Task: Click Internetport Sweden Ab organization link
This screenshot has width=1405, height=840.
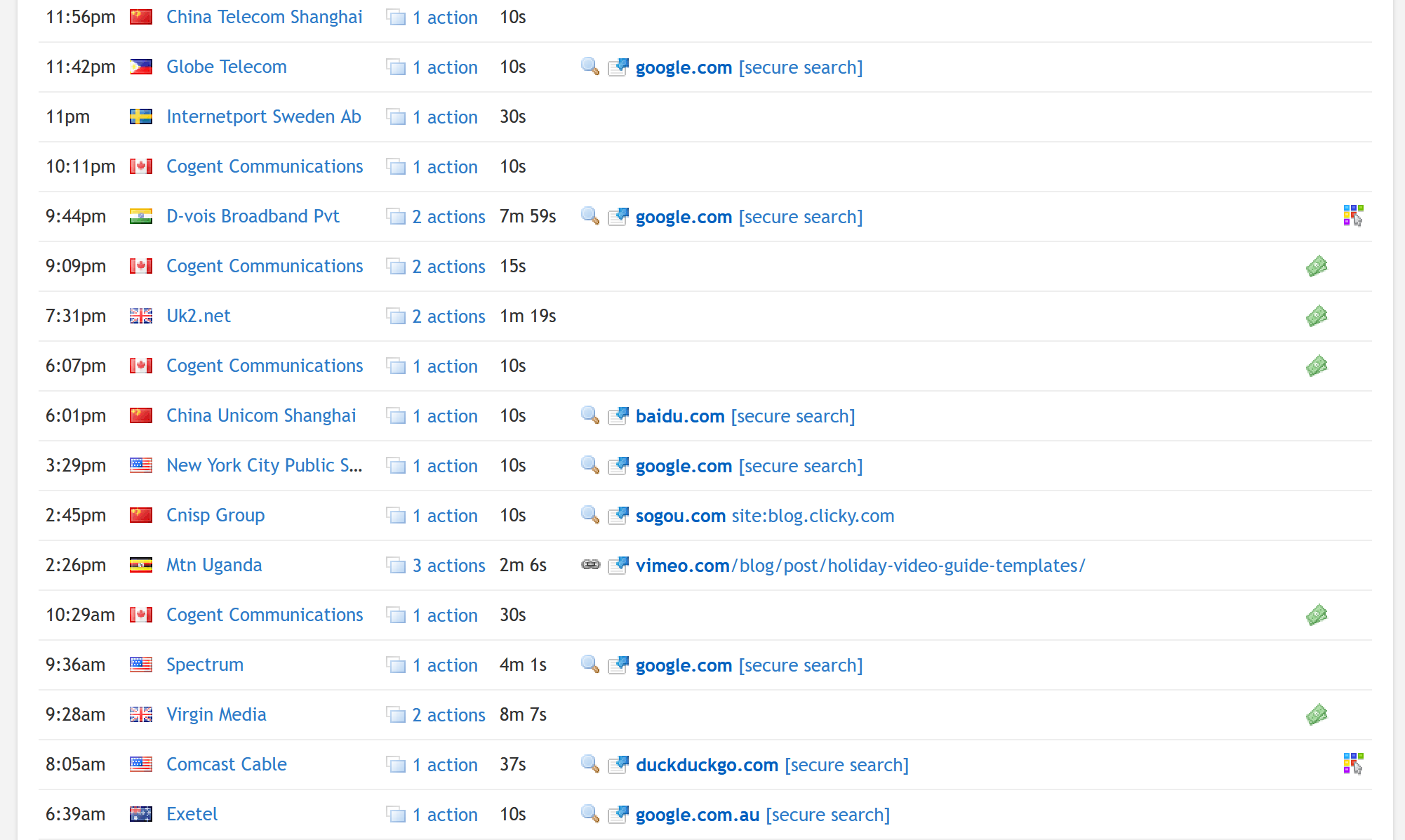Action: 263,116
